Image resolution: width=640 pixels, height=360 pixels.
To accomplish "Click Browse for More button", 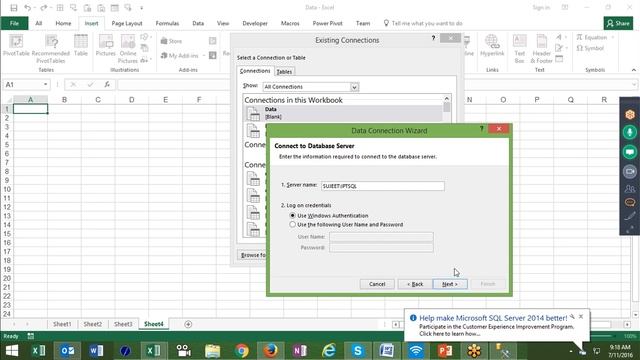I will (252, 255).
